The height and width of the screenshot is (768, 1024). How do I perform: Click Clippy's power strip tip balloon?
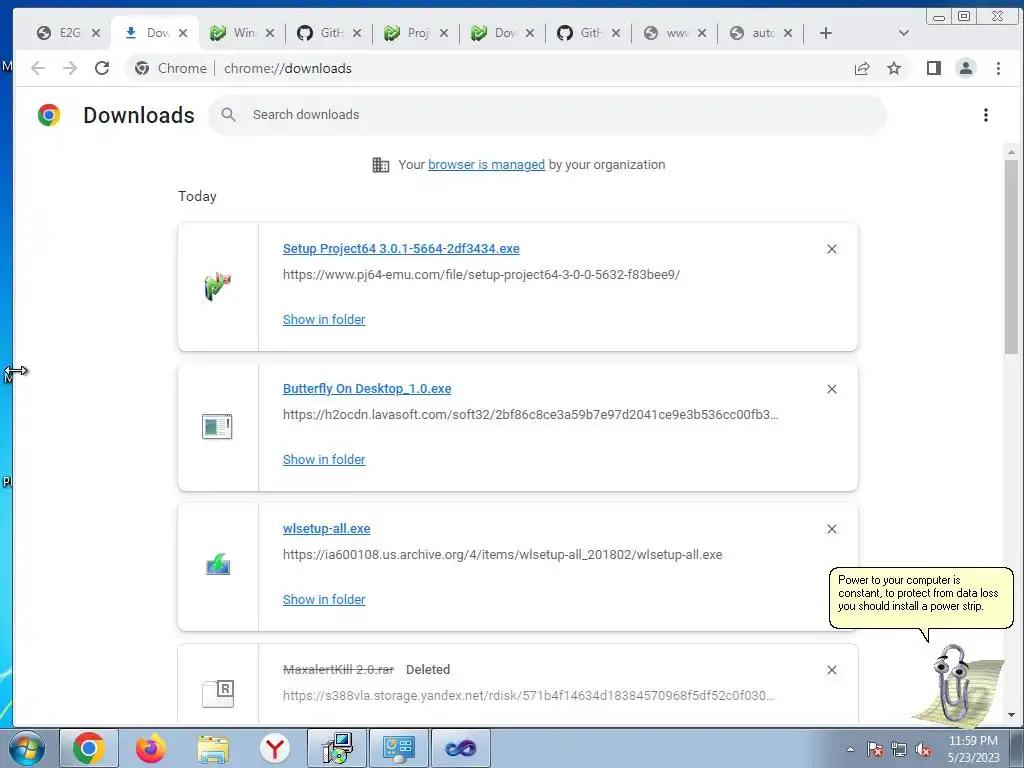921,598
